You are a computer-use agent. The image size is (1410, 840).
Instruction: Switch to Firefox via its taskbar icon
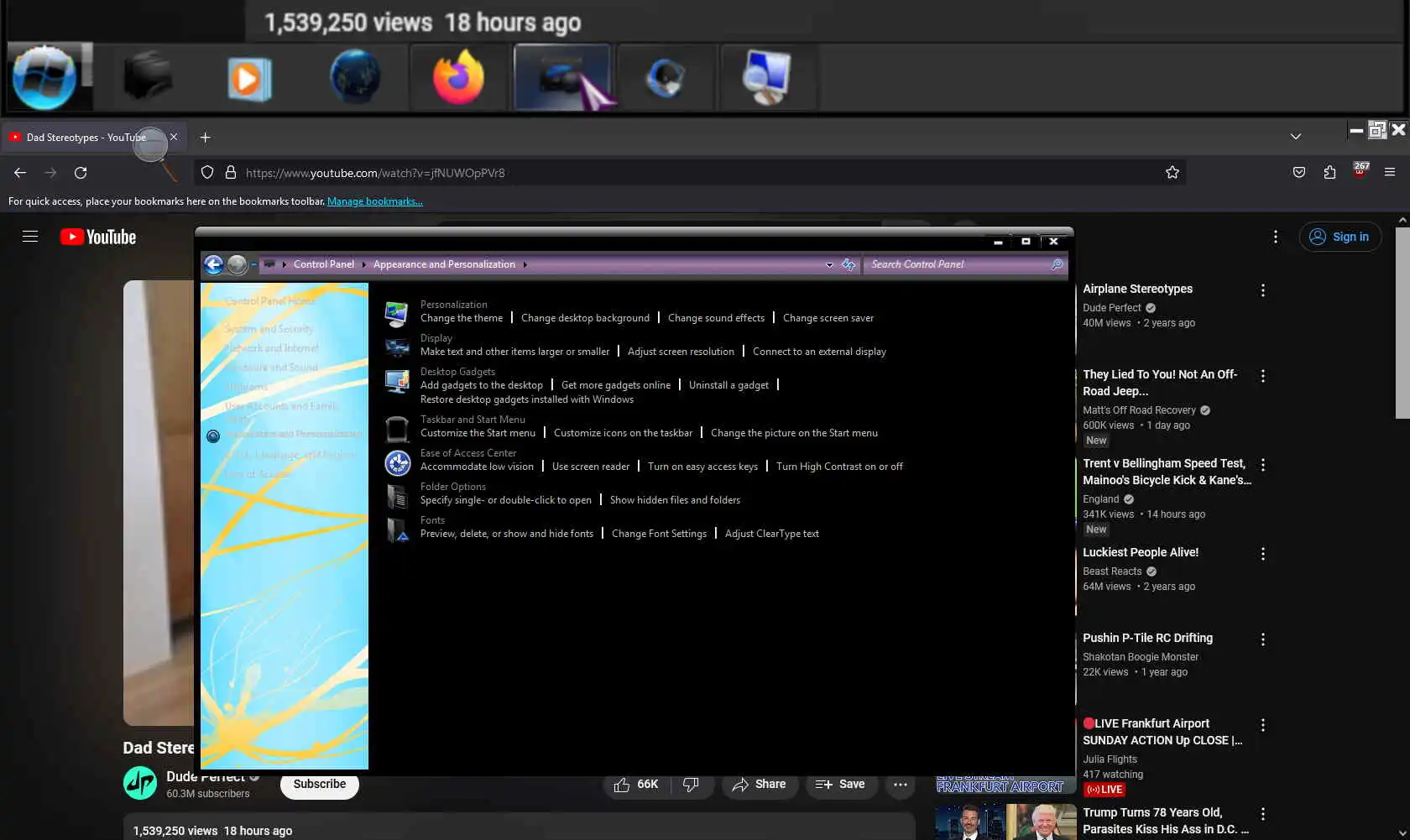pyautogui.click(x=458, y=77)
